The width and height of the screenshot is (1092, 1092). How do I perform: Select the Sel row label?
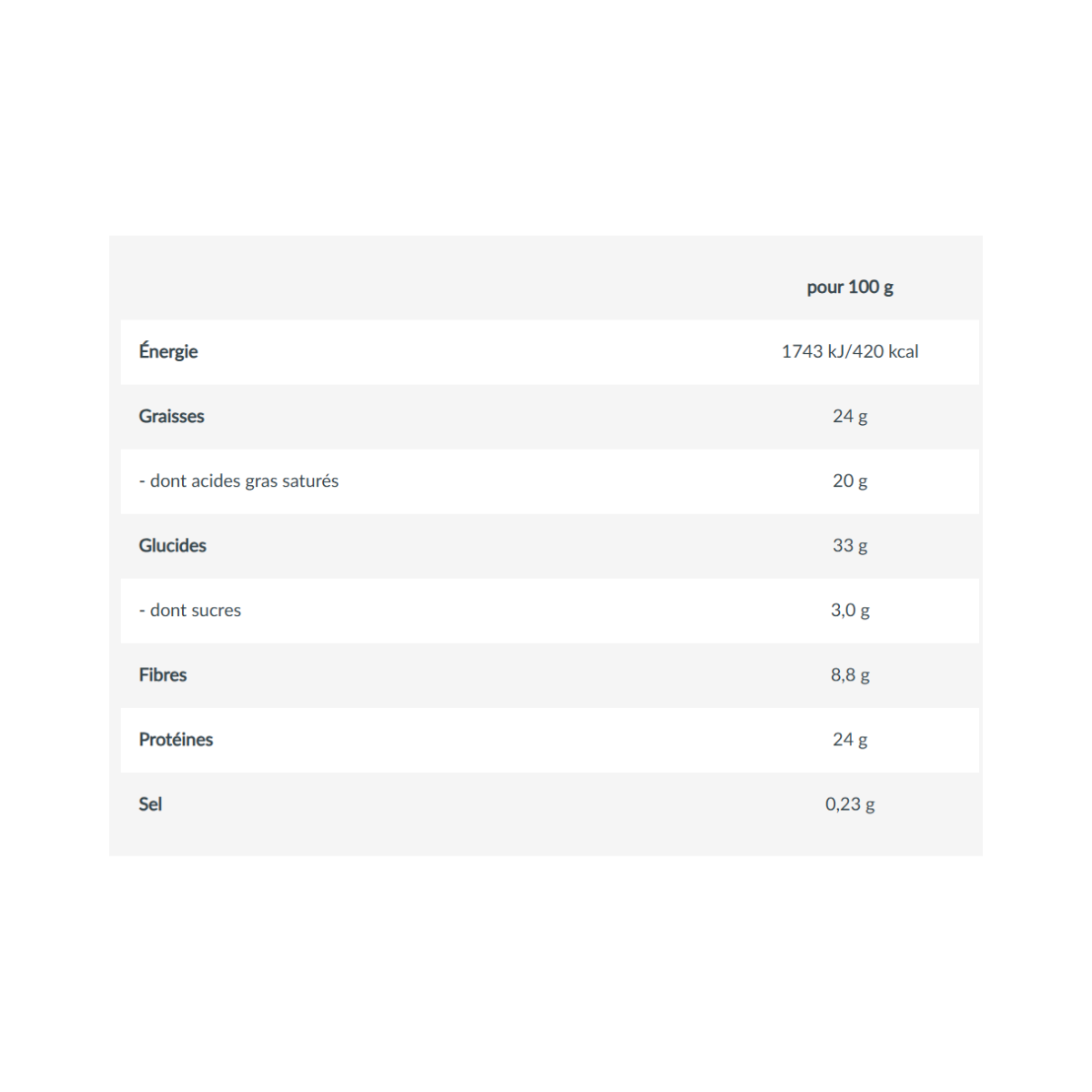(x=150, y=804)
